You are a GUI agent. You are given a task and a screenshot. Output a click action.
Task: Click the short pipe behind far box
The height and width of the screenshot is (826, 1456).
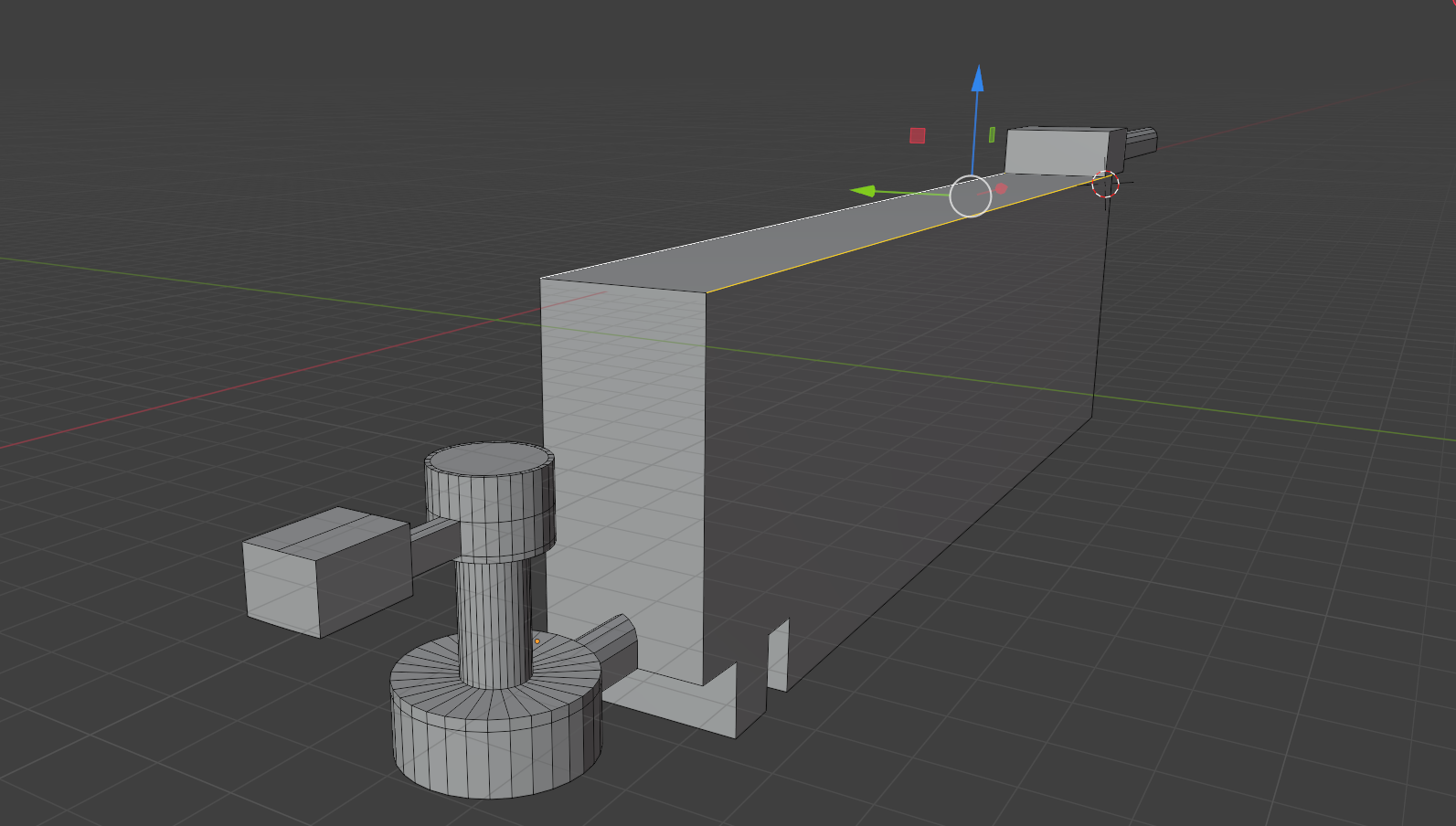[x=1142, y=141]
